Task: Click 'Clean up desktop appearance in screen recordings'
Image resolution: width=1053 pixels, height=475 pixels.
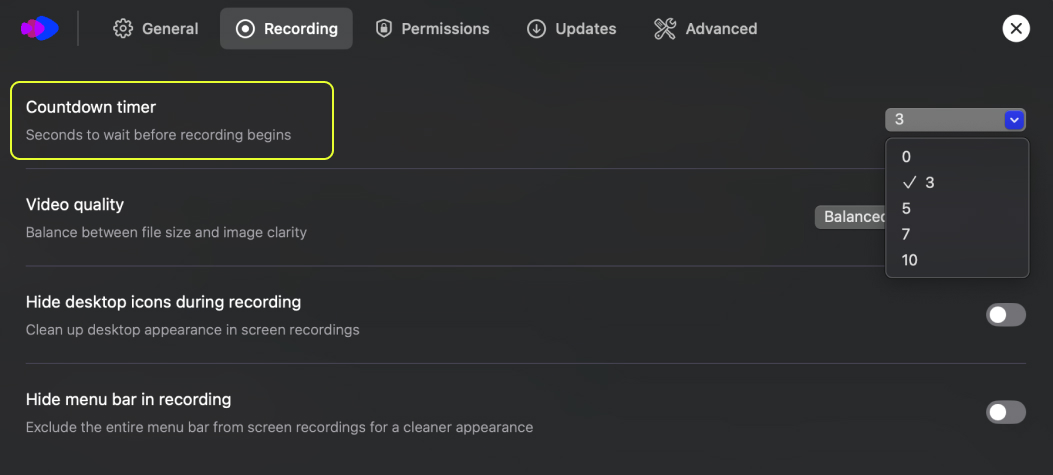Action: click(x=192, y=330)
